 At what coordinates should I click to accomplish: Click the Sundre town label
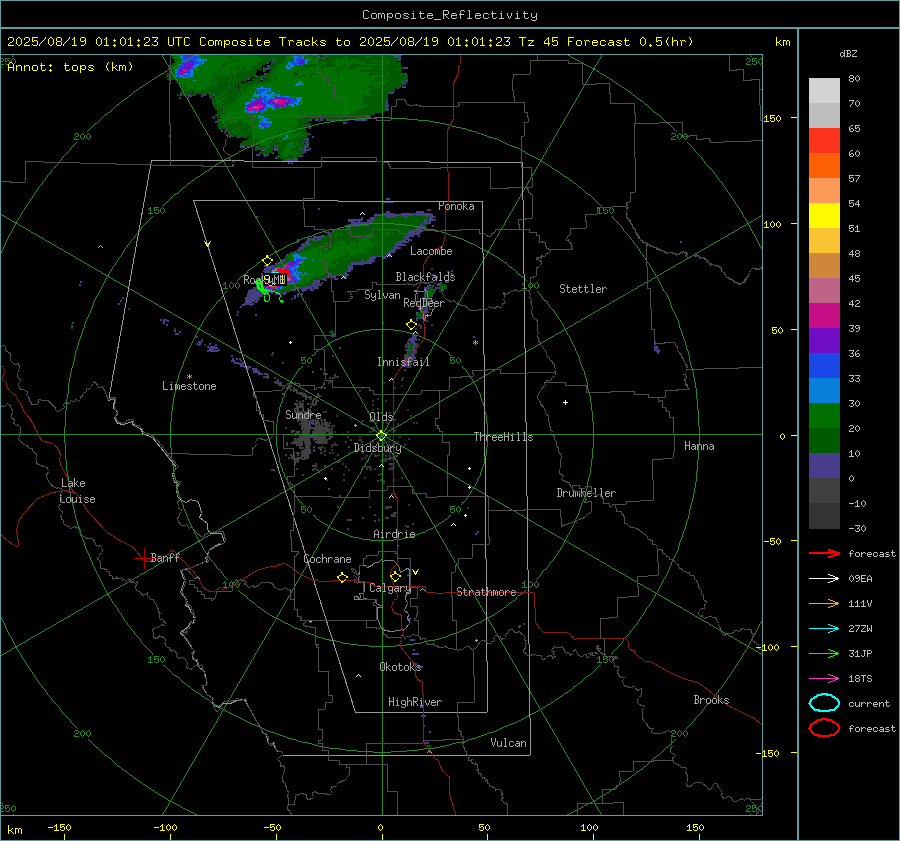(x=303, y=414)
